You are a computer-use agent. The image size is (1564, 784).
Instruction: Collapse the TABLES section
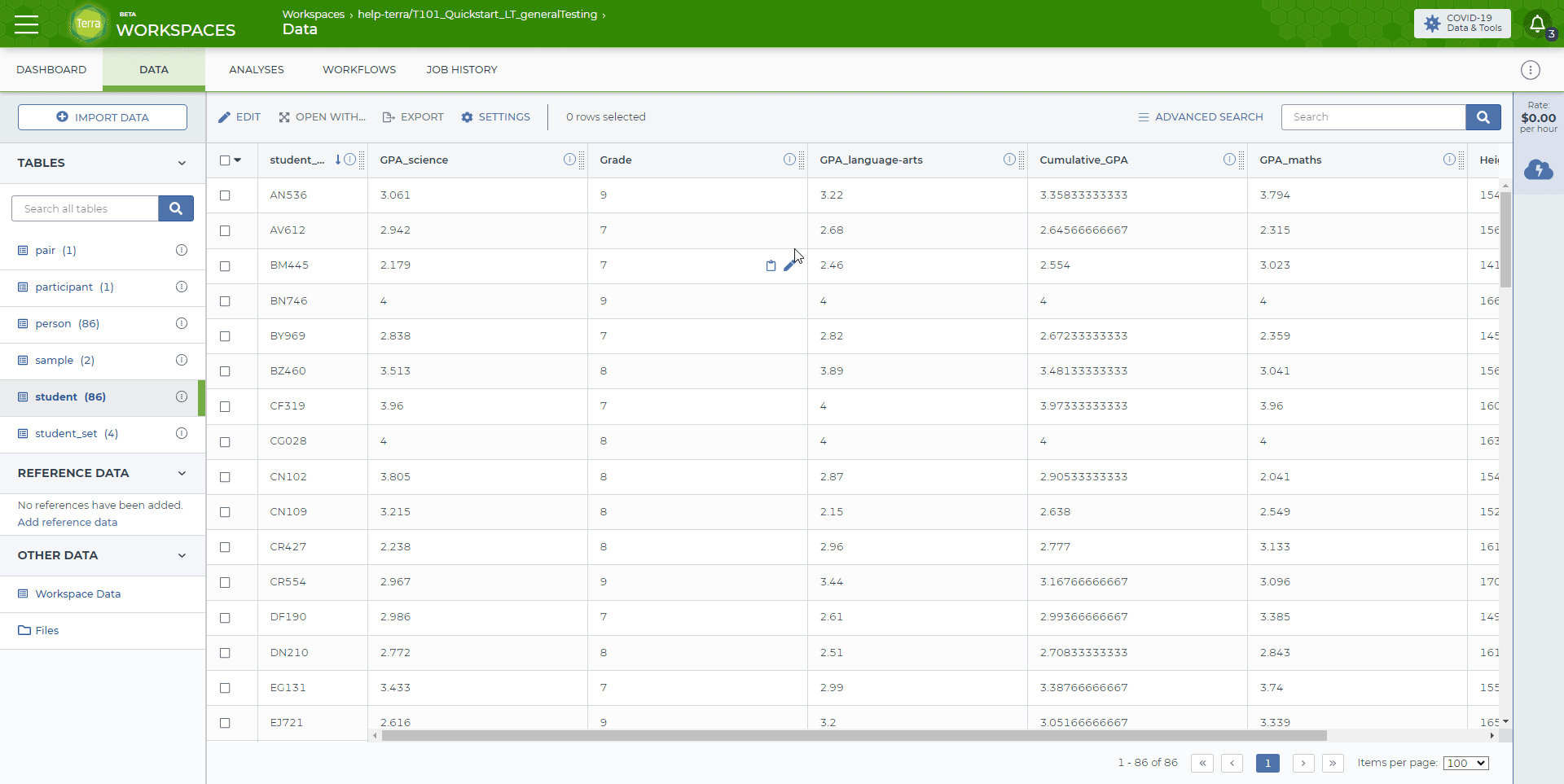[x=182, y=163]
